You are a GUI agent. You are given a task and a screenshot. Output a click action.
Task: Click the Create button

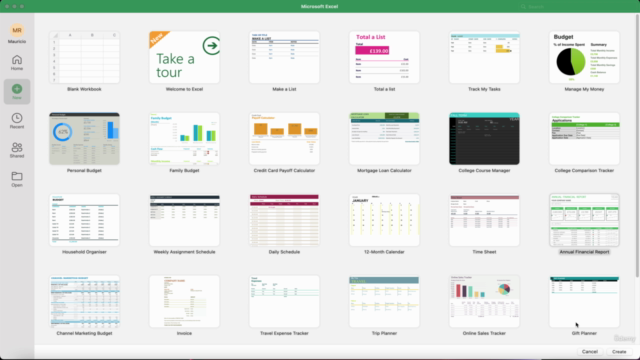[x=619, y=351]
